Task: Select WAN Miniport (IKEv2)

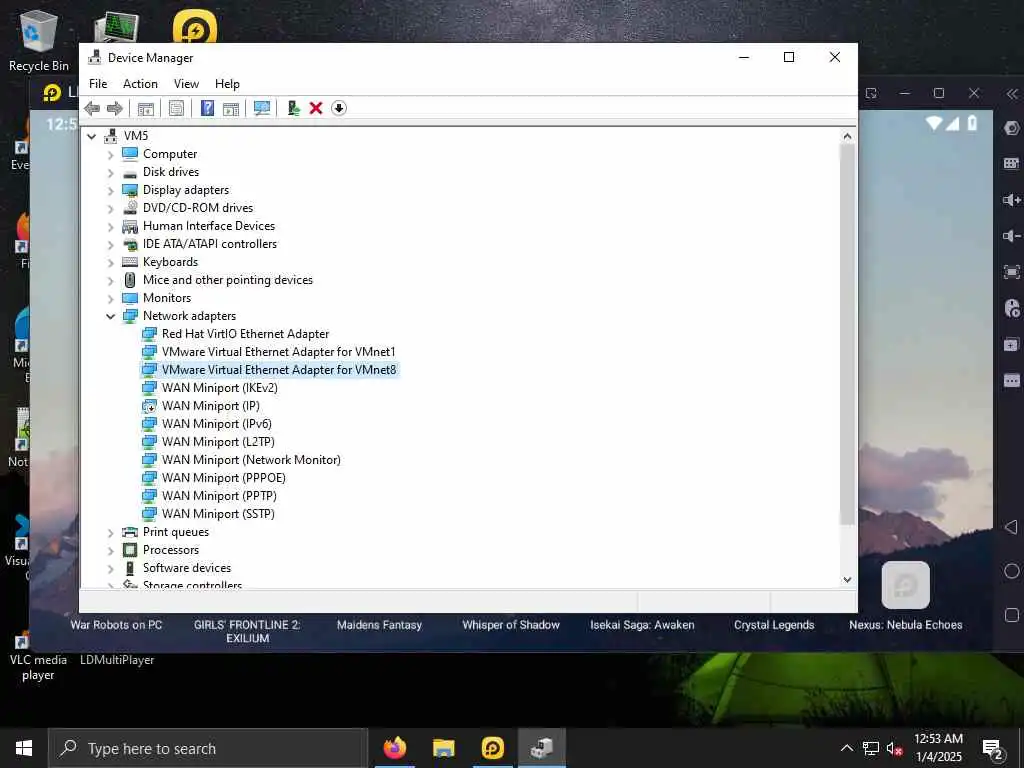Action: (220, 388)
